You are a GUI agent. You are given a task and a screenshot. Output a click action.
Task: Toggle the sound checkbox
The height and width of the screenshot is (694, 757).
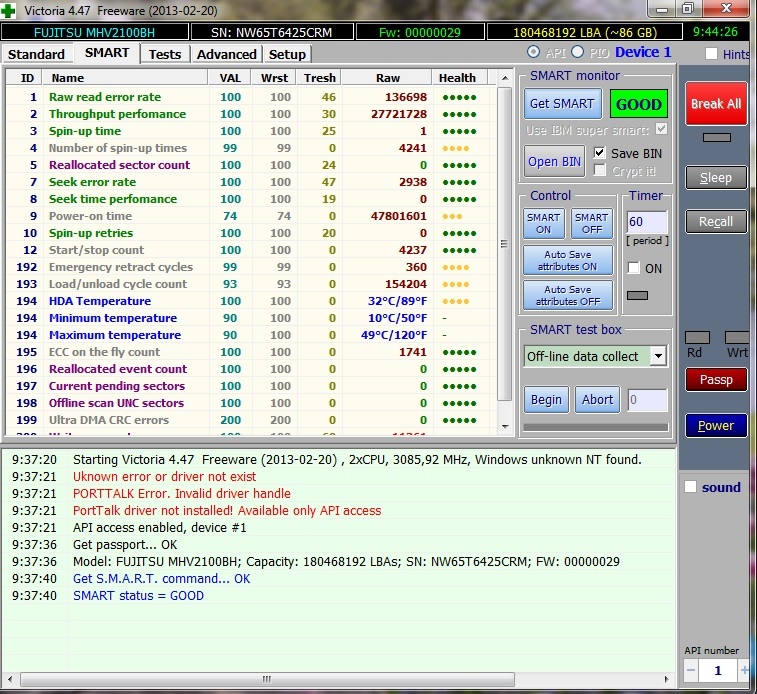[x=690, y=486]
